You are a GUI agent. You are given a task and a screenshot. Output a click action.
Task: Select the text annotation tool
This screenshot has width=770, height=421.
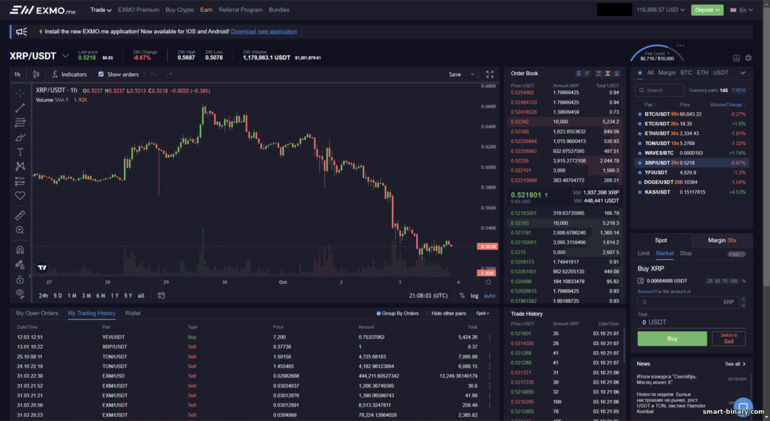[x=20, y=152]
